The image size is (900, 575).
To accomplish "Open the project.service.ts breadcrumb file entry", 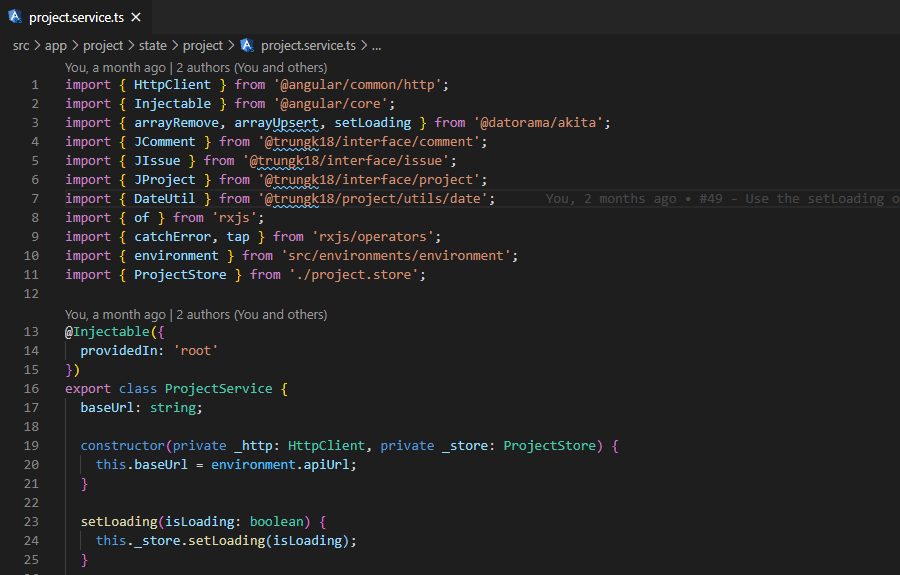I will coord(308,45).
